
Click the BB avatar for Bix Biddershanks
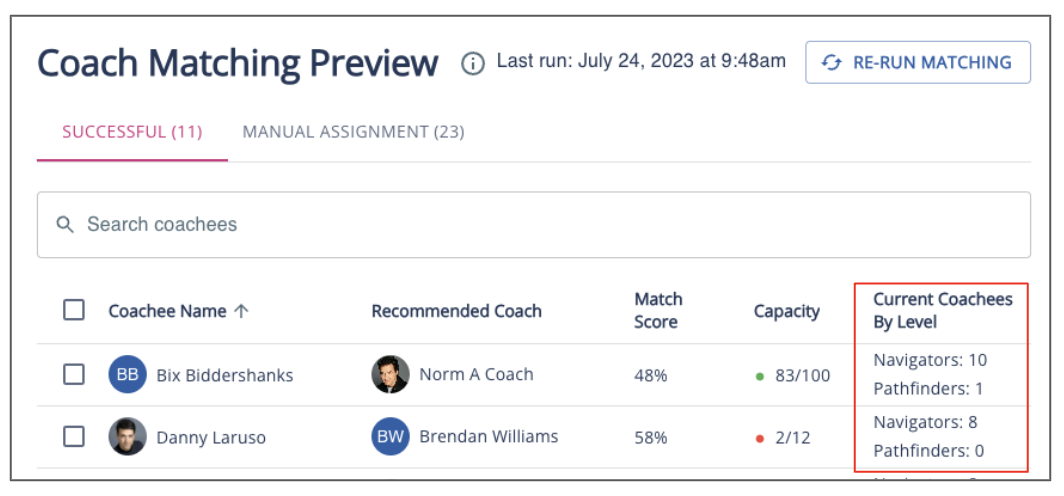(127, 375)
